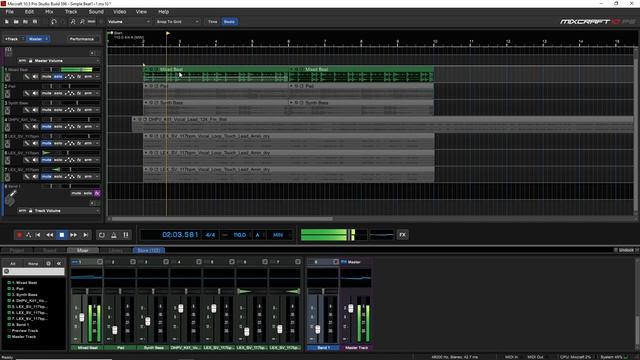Viewport: 640px width, 360px height.
Task: Open the +Track dropdown arrow
Action: click(x=23, y=39)
